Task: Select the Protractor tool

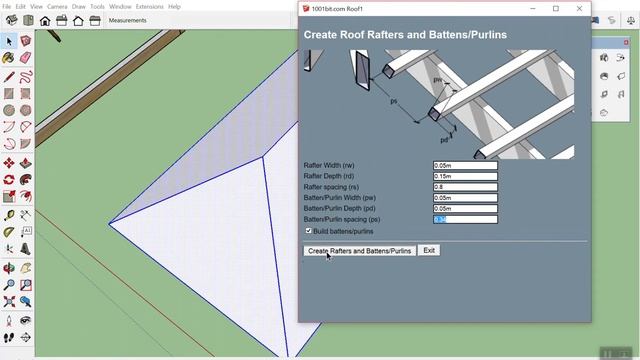Action: click(9, 232)
